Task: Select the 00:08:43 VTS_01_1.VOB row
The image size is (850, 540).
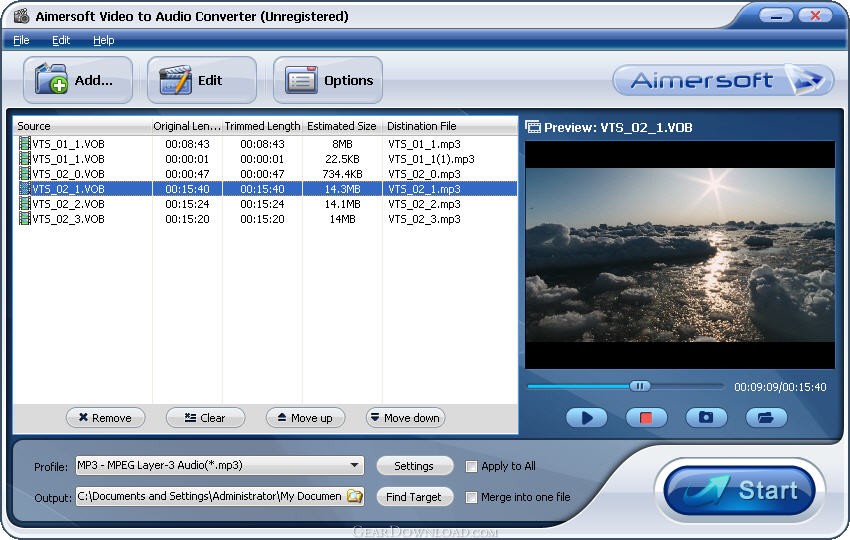Action: coord(266,144)
